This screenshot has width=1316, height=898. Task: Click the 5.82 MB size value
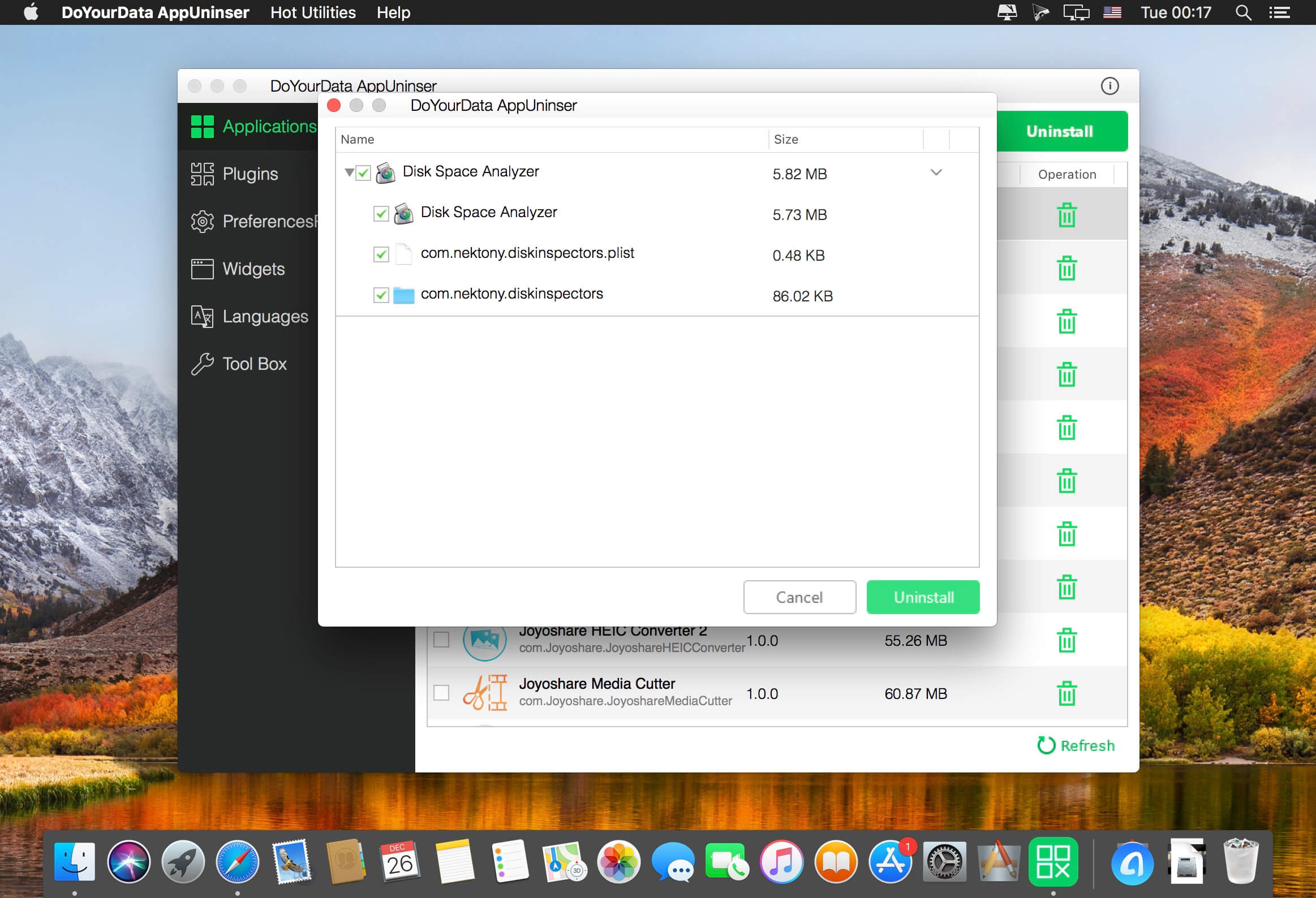pos(799,174)
